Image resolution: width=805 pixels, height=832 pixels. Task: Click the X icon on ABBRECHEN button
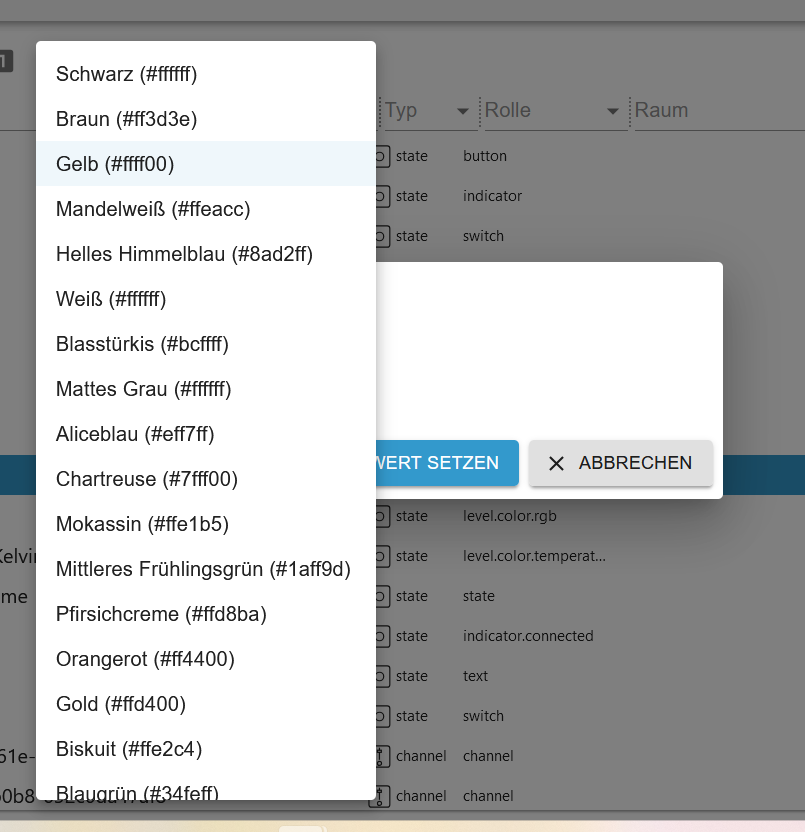click(557, 463)
